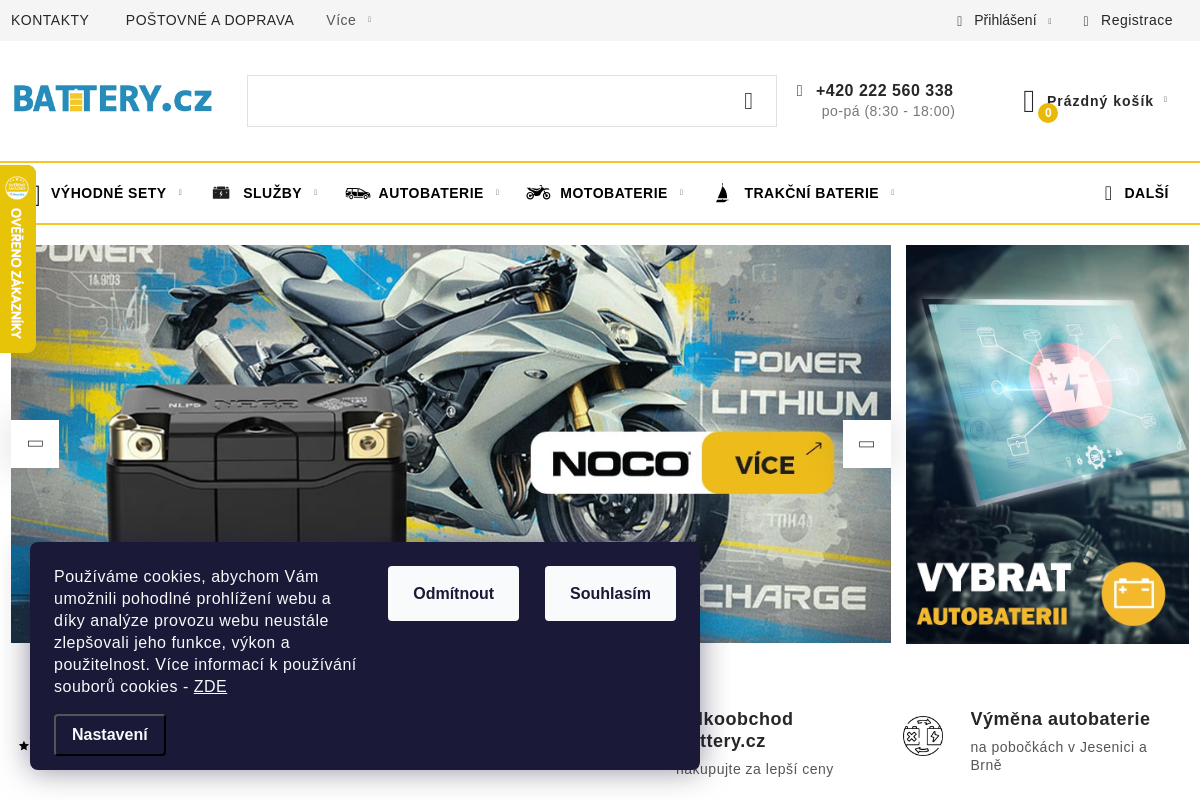Expand the Více top menu dropdown
Image resolution: width=1200 pixels, height=800 pixels.
(369, 20)
